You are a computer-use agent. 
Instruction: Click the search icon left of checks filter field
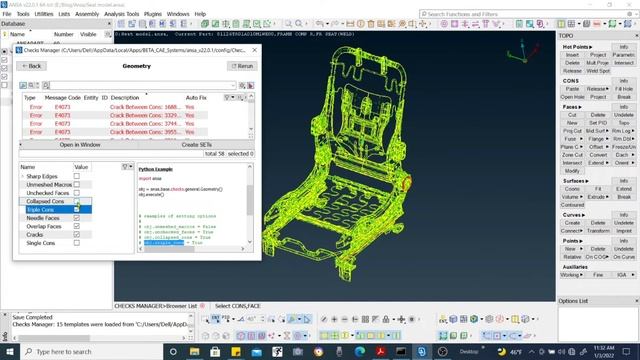(46, 85)
